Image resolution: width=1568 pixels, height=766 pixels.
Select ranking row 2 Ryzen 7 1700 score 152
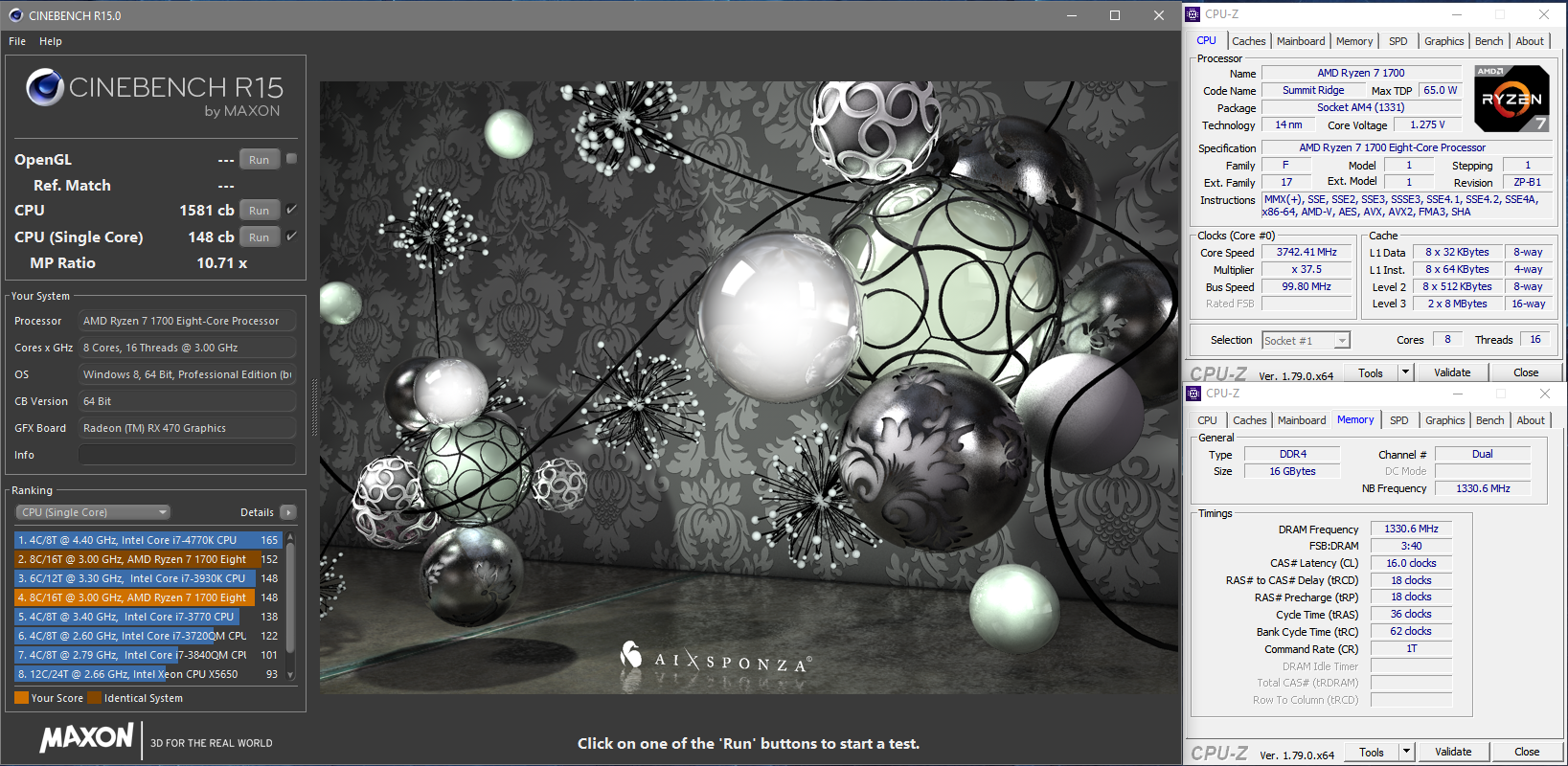148,559
